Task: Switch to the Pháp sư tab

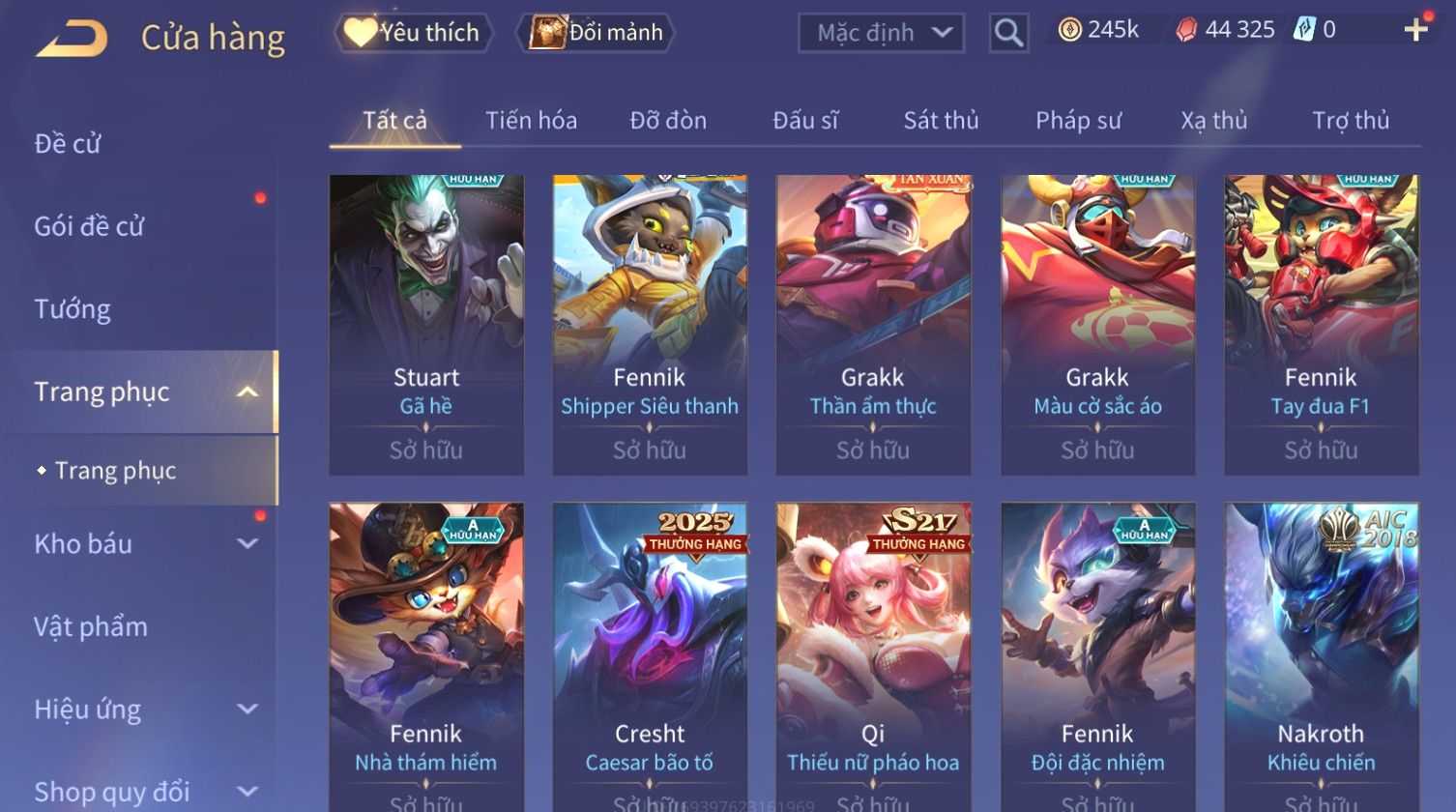Action: [1078, 121]
